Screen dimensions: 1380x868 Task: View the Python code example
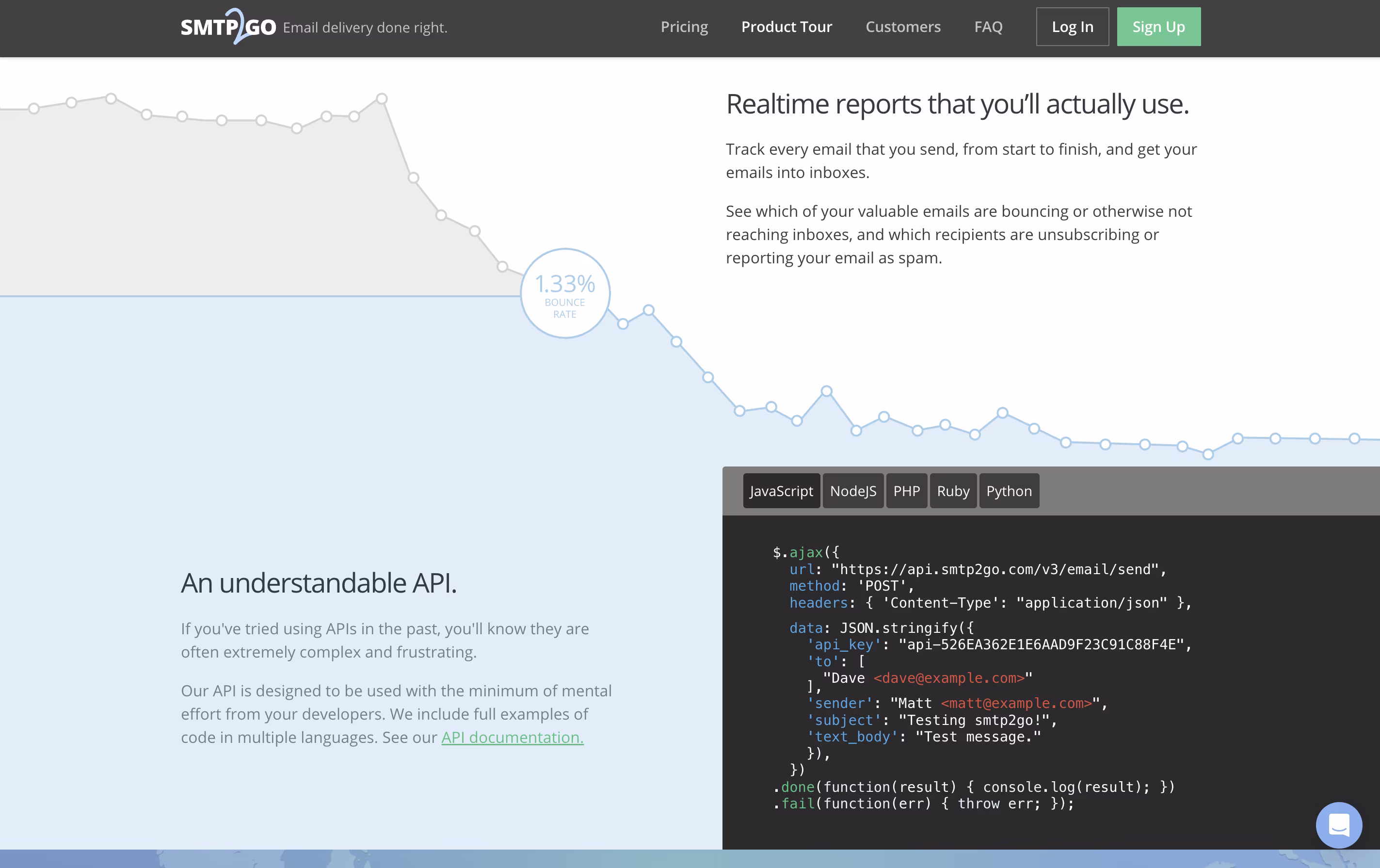pos(1009,491)
